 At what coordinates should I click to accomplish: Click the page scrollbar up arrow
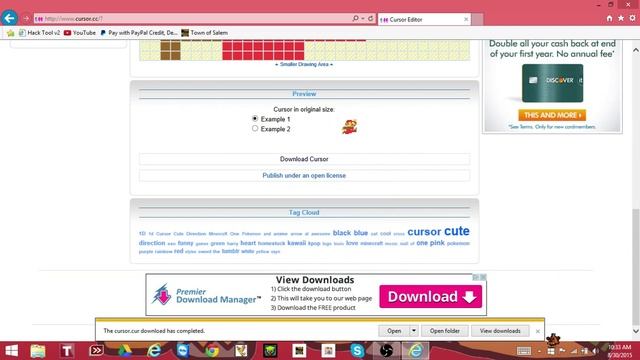click(636, 50)
